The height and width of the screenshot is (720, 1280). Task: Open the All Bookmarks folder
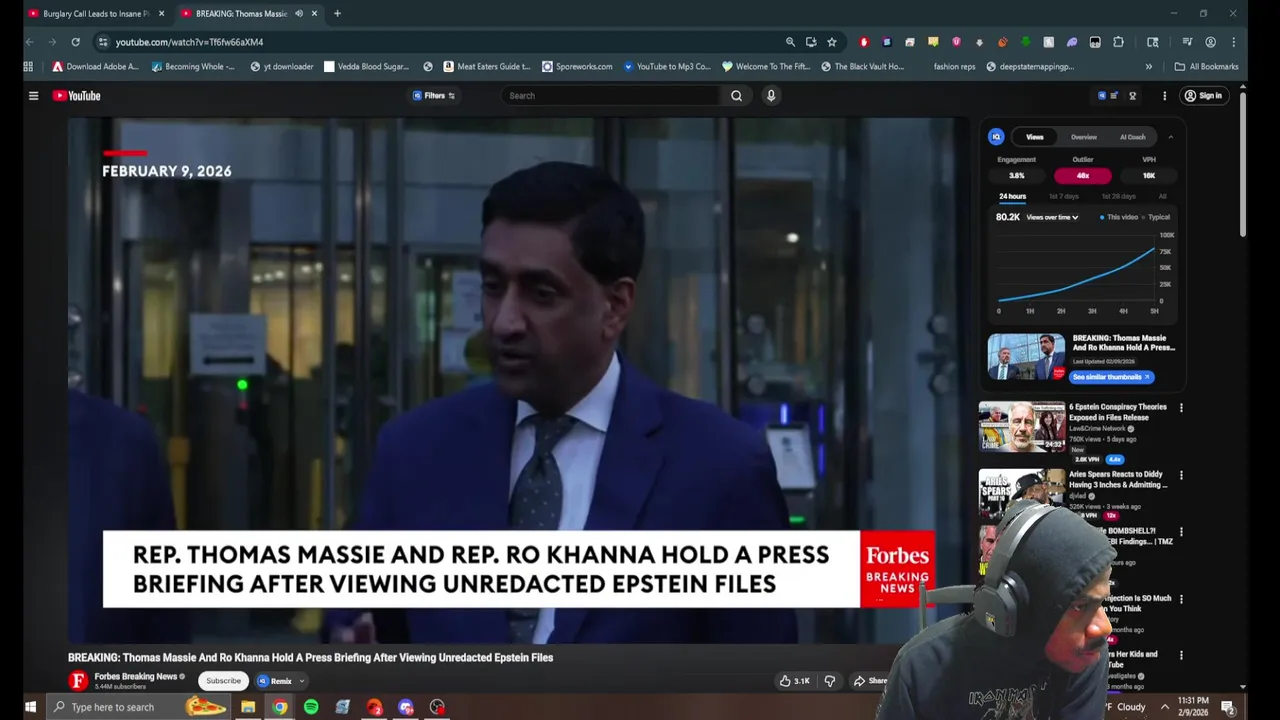(1206, 67)
